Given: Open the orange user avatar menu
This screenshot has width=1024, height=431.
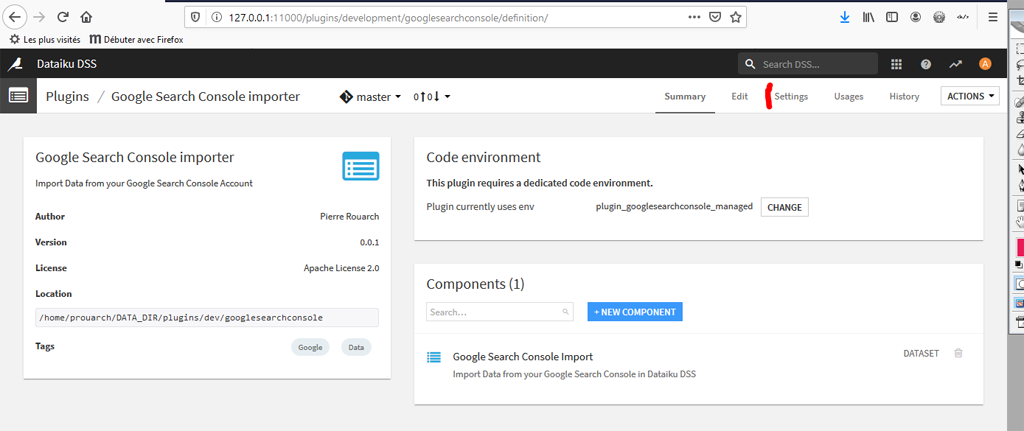Looking at the screenshot, I should click(x=985, y=63).
